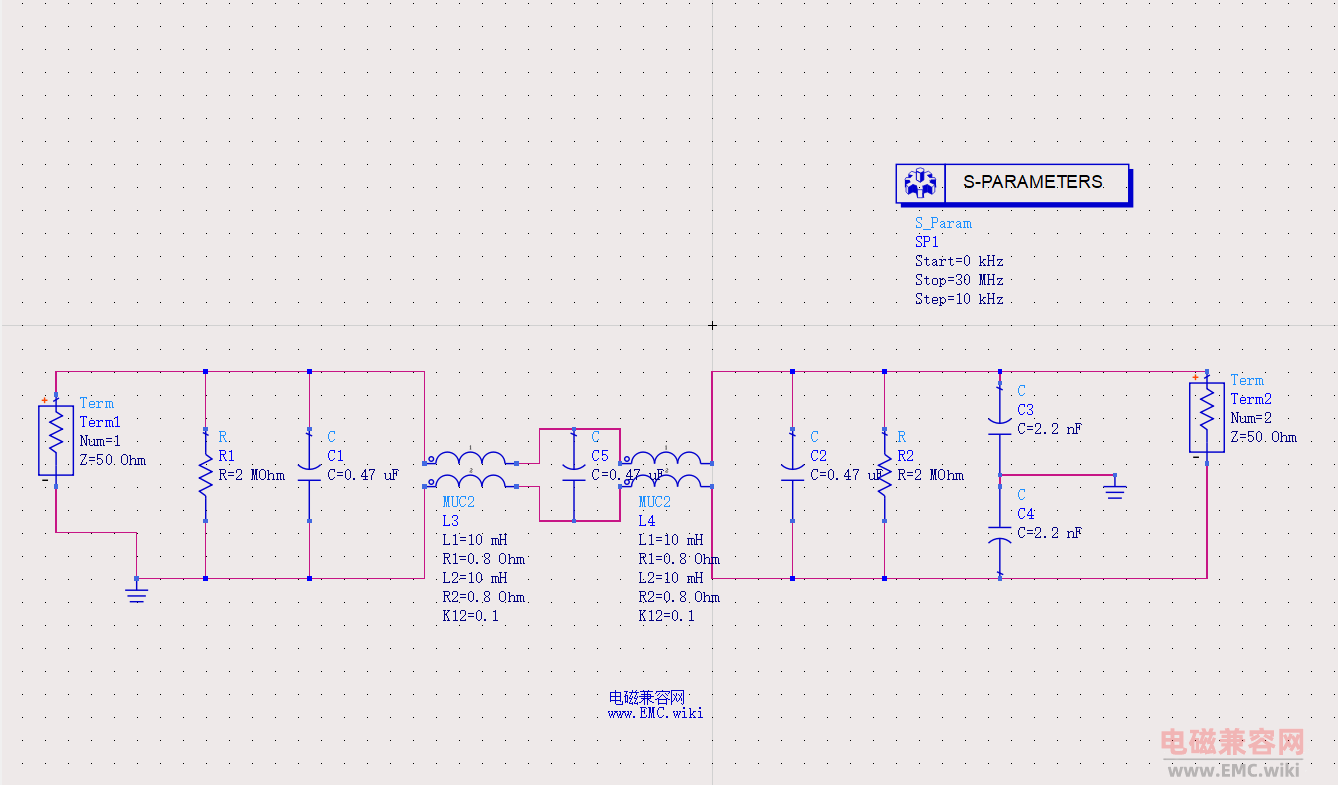Click the S-PARAMETERS gear icon
Viewport: 1338px width, 785px height.
919,183
